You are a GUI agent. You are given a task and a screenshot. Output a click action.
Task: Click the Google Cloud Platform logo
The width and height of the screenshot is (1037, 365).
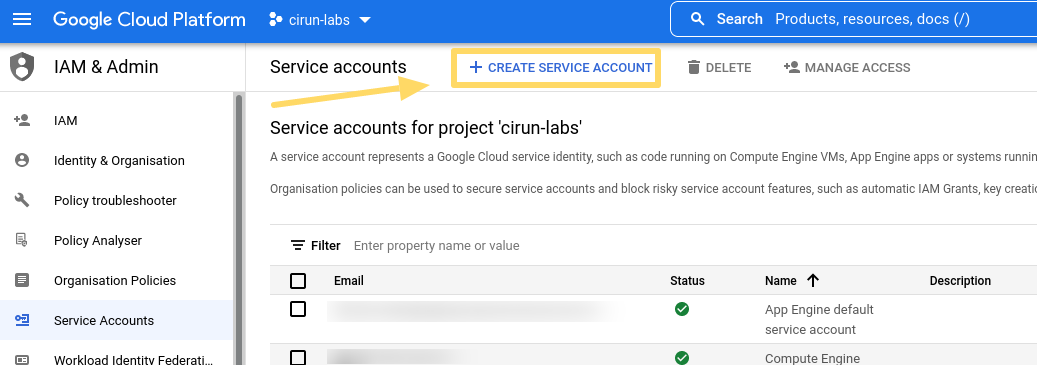point(149,20)
